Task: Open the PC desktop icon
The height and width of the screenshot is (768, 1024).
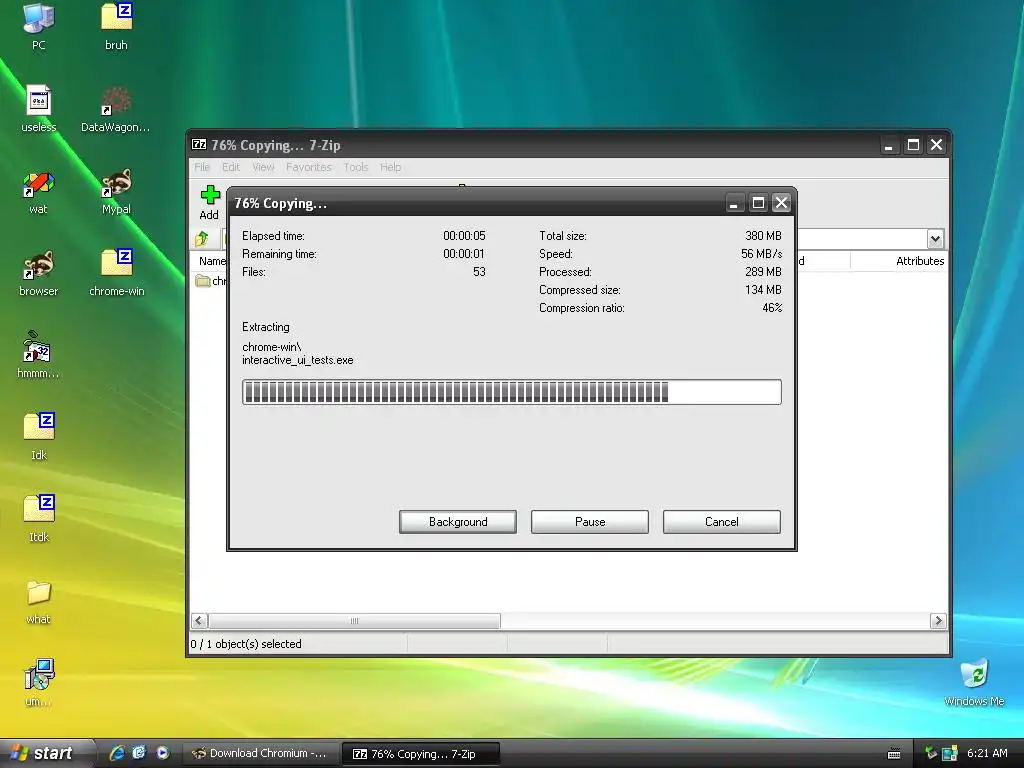Action: 39,26
